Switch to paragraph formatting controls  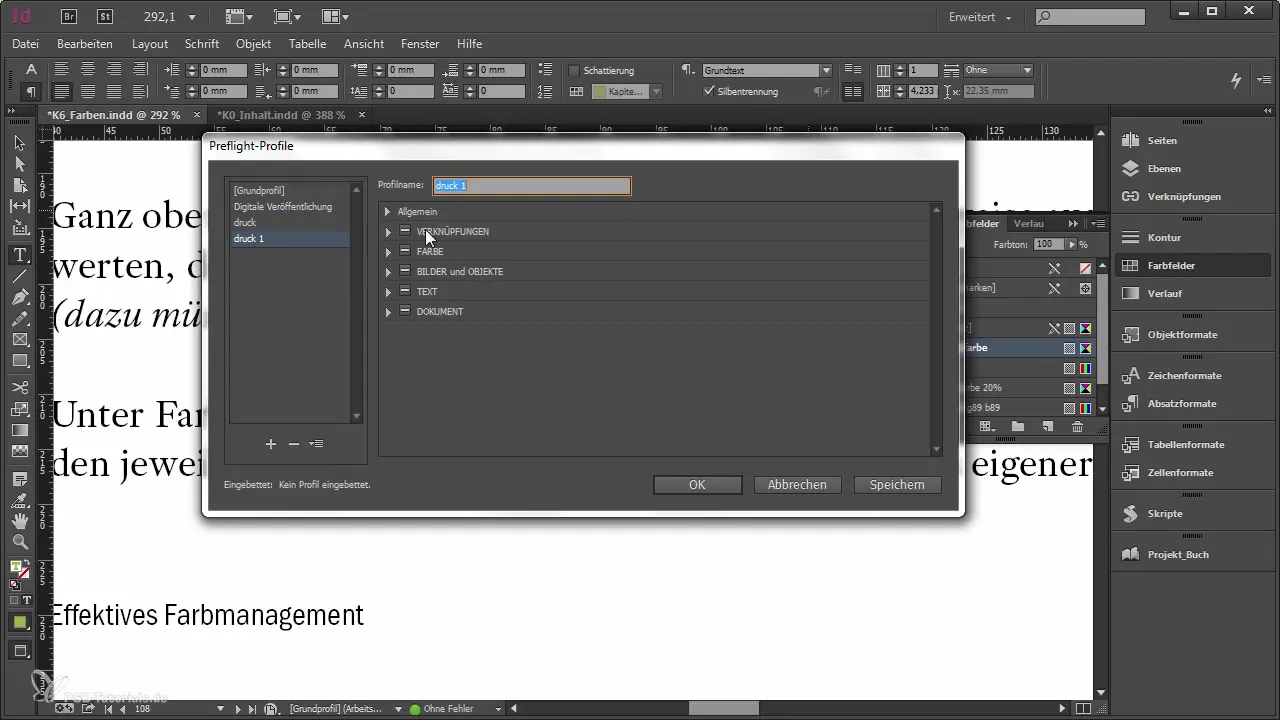31,91
